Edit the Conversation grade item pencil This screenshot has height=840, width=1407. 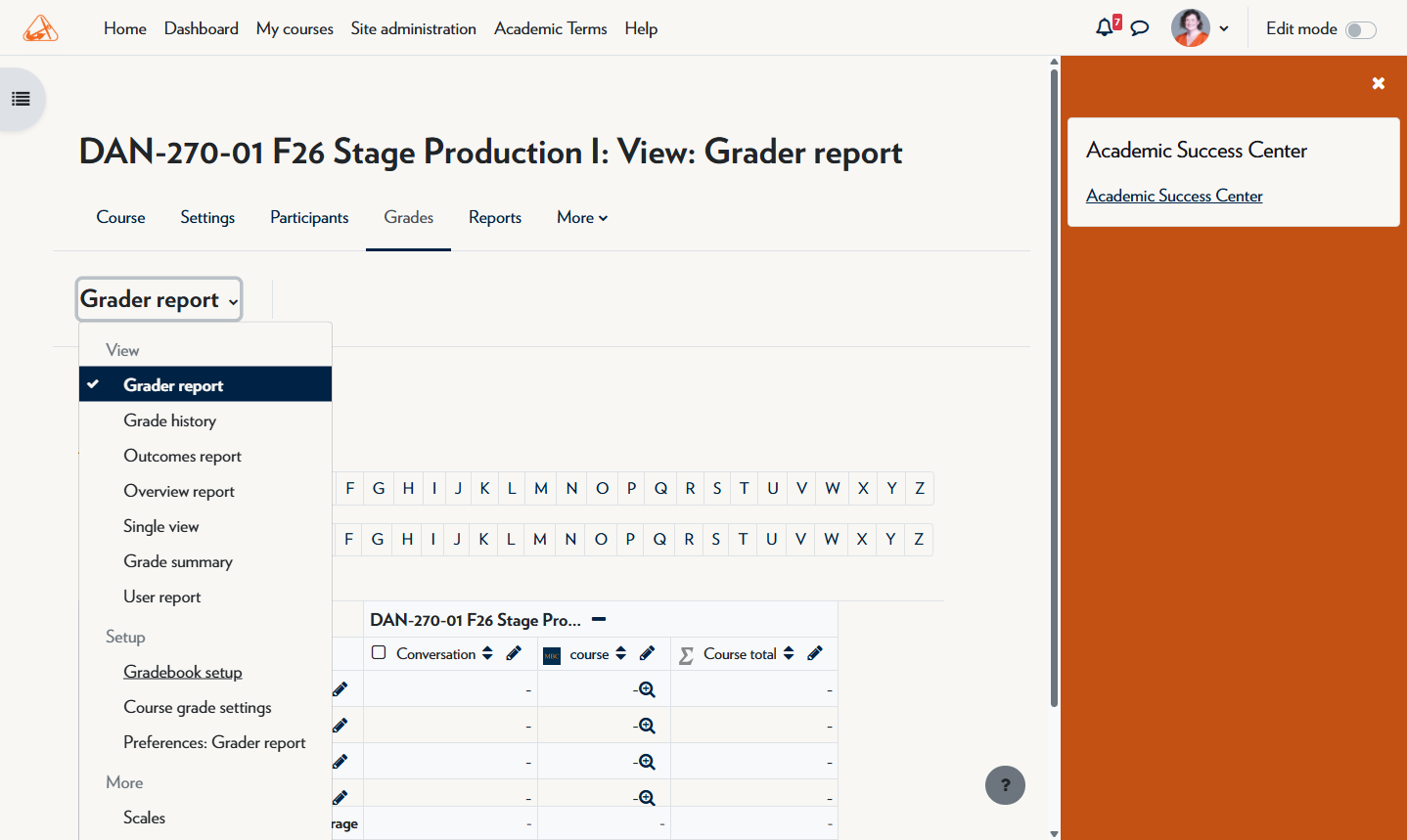(514, 654)
